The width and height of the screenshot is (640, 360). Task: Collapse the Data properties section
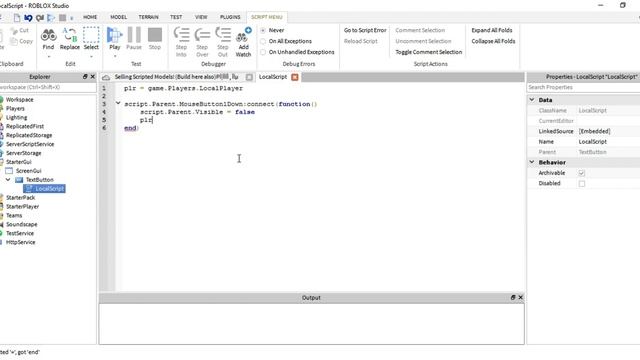[532, 100]
